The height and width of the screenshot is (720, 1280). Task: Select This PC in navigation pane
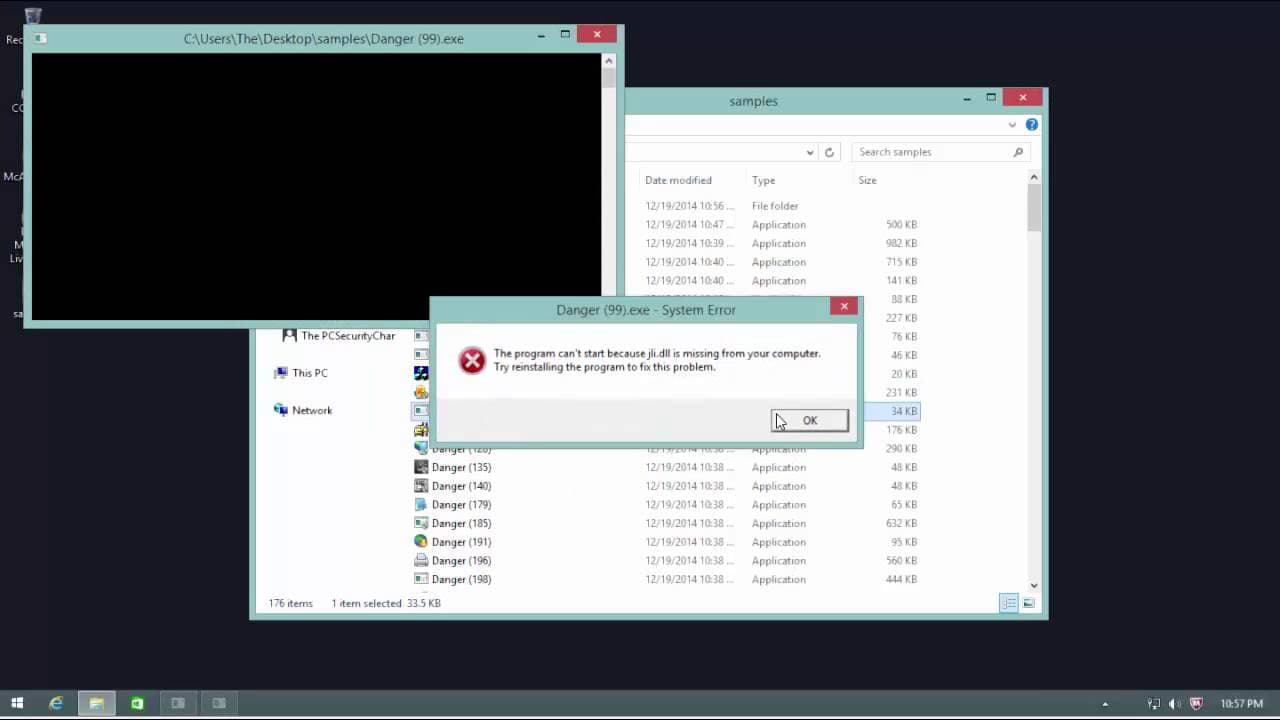click(x=309, y=373)
